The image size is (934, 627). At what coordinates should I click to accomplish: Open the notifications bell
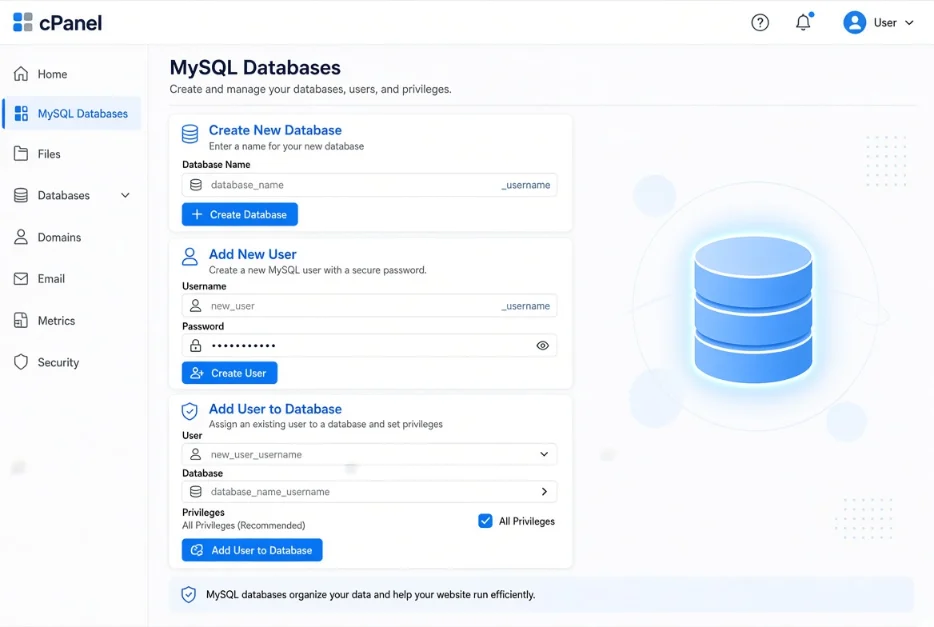tap(804, 22)
